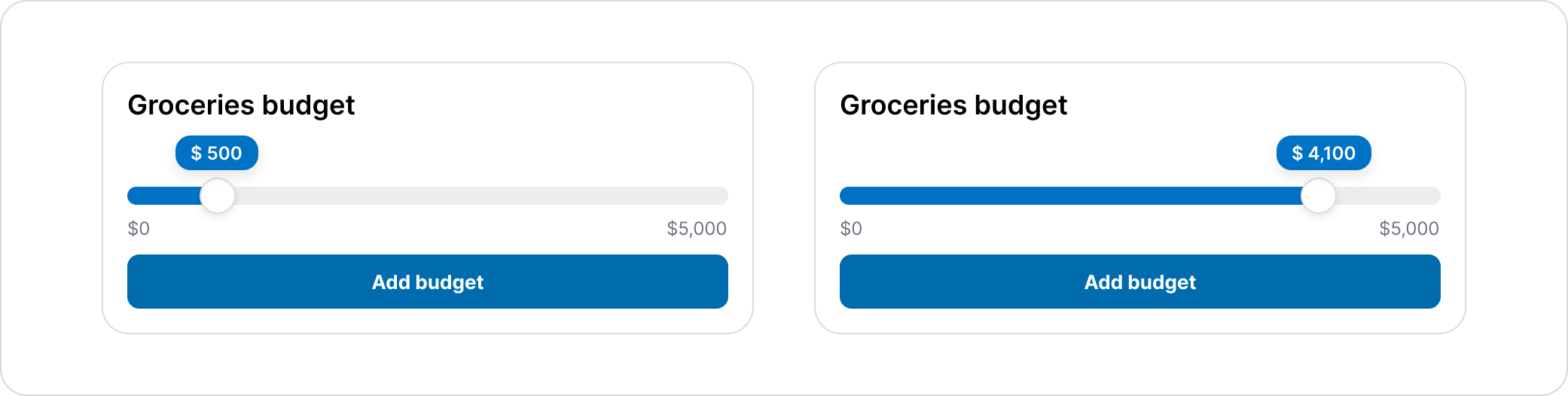1568x396 pixels.
Task: Click the $5,000 maximum label under the $500 slider
Action: [x=697, y=228]
